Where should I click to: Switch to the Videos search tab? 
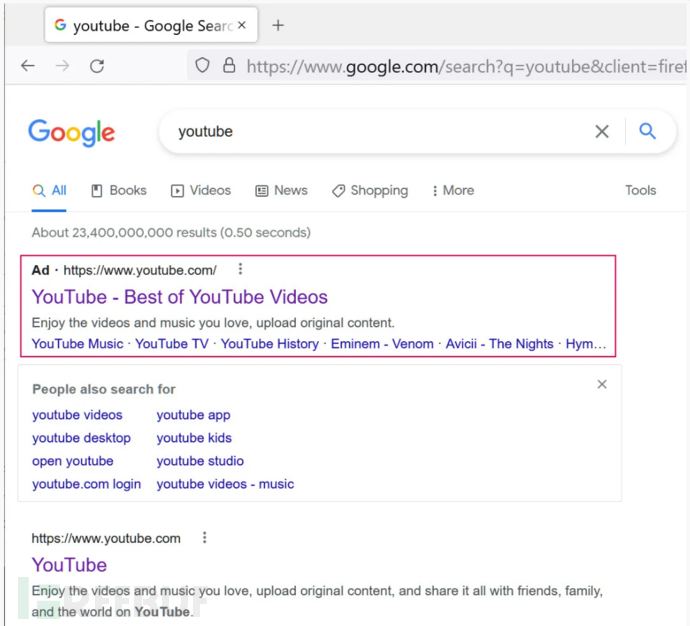tap(201, 190)
